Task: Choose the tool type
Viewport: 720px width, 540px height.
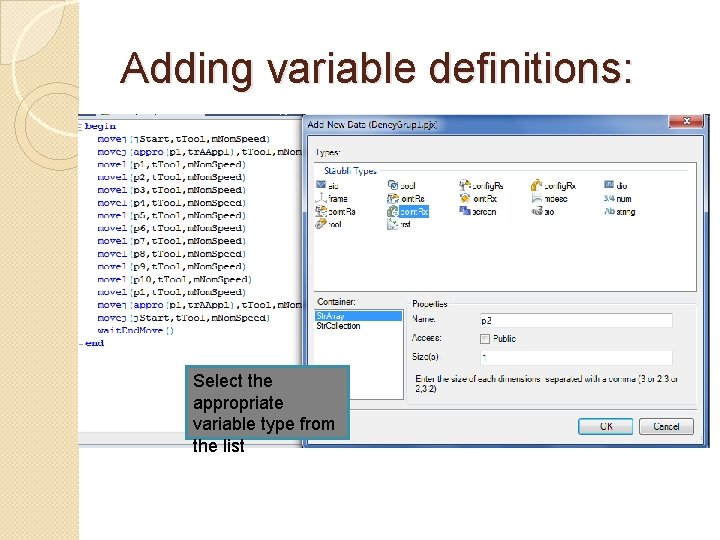Action: 329,225
